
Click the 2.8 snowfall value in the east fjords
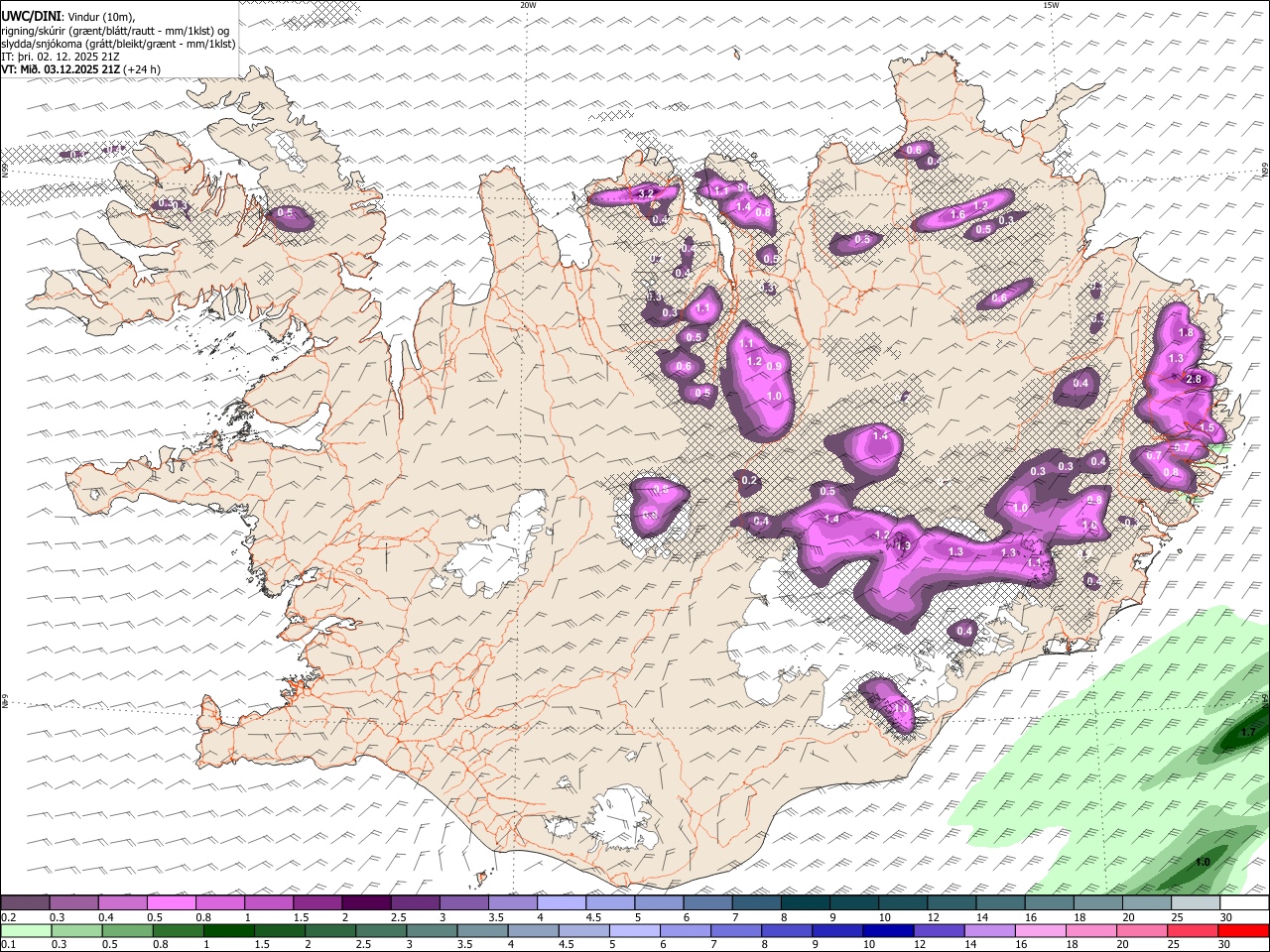tap(1194, 379)
